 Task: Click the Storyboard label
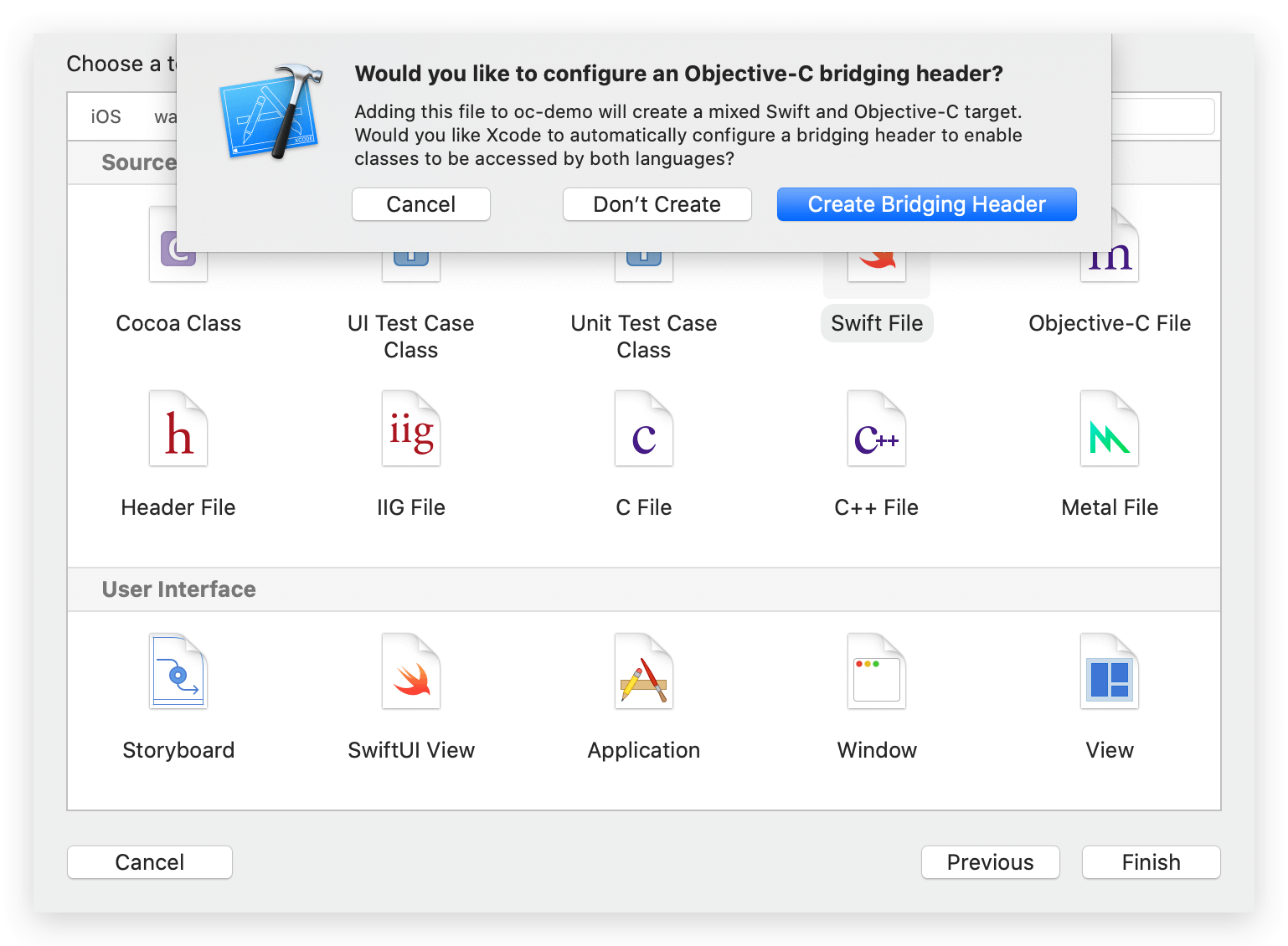(178, 750)
